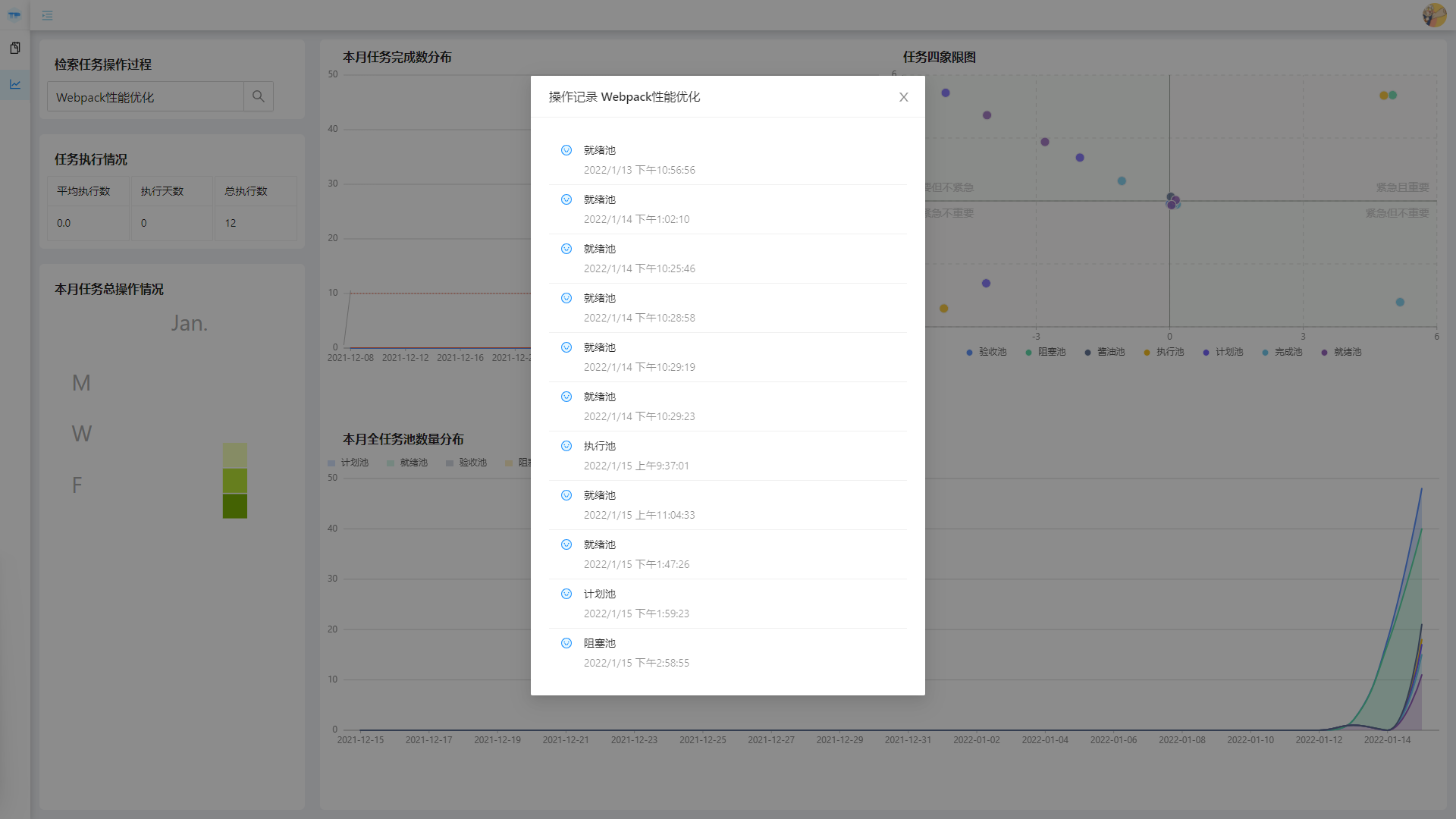
Task: Toggle 完成池 series in quadrant legend
Action: (1282, 352)
